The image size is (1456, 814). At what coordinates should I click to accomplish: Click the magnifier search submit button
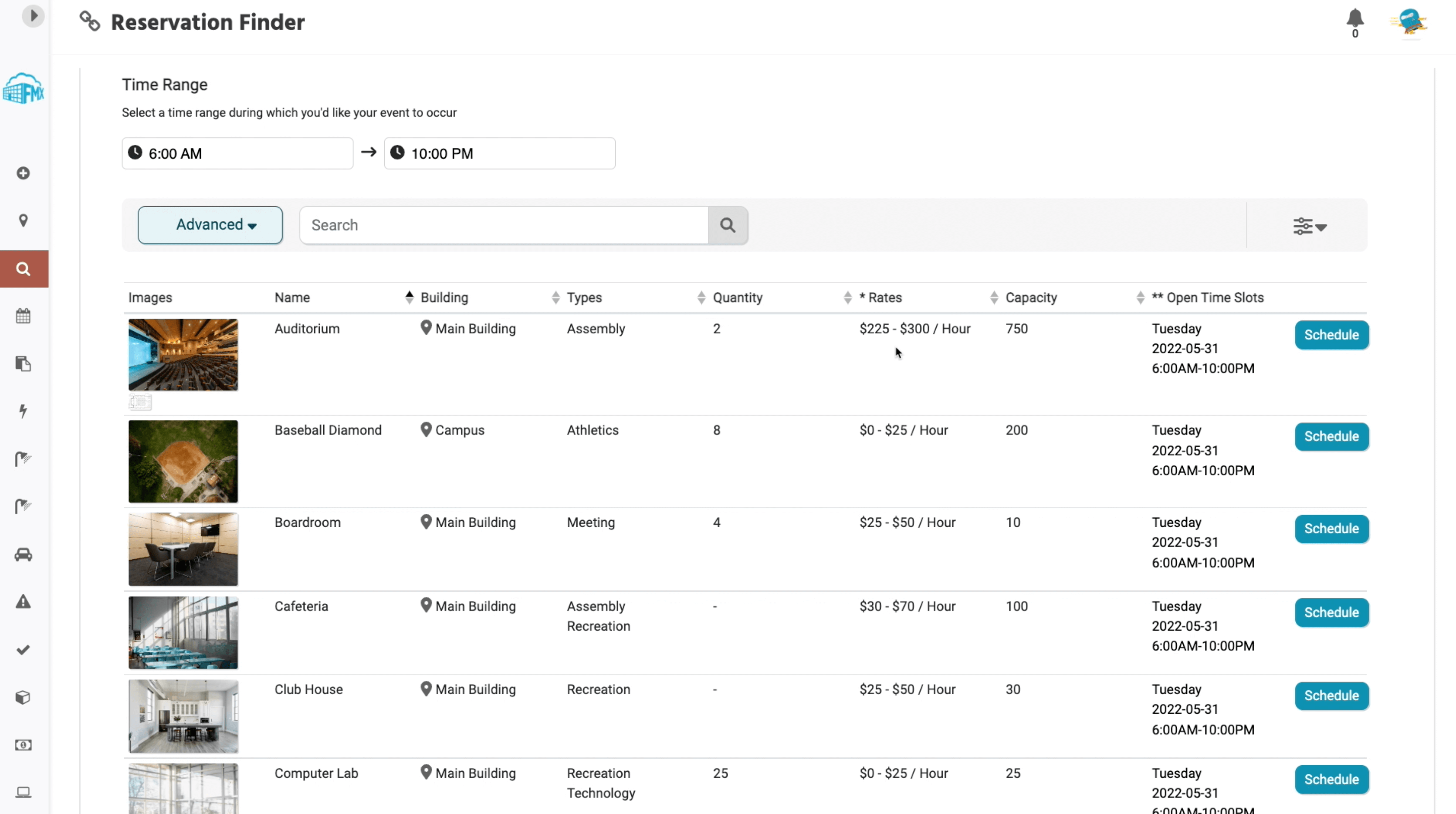click(728, 225)
